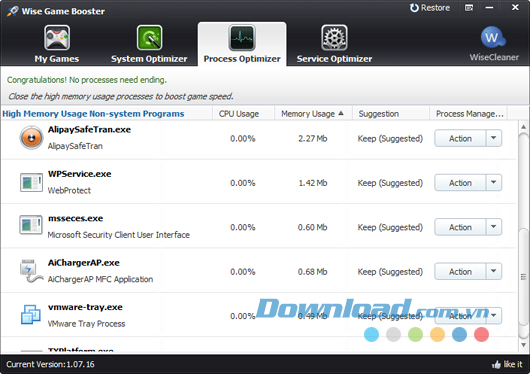Click the msseces.exe process icon
Viewport: 530px width, 374px height.
click(x=31, y=225)
